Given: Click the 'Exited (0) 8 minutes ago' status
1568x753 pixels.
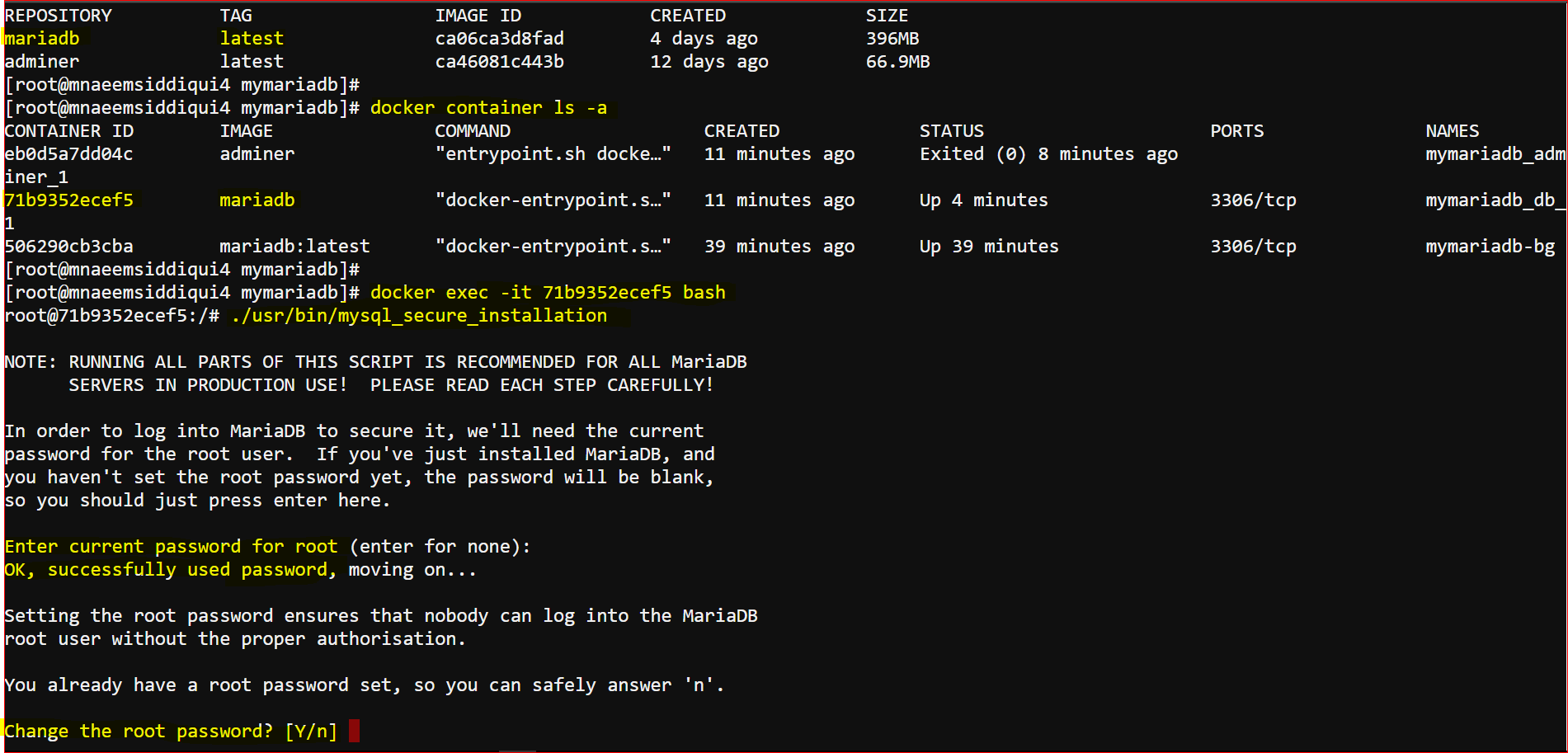Looking at the screenshot, I should [1049, 153].
